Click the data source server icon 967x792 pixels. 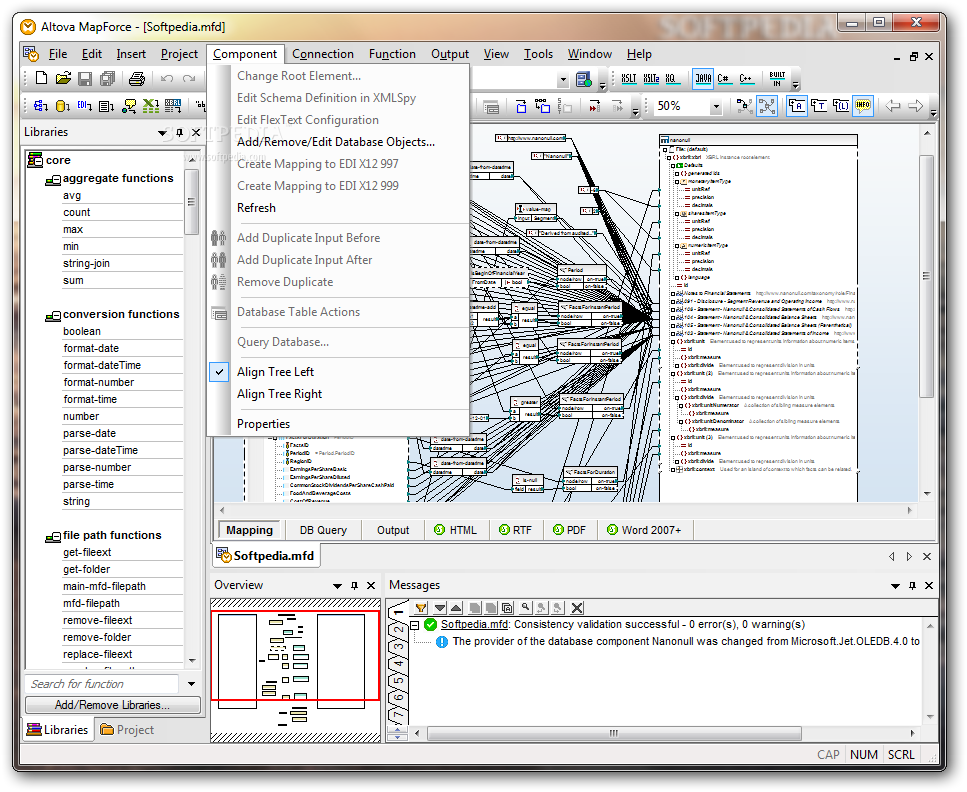pos(583,79)
